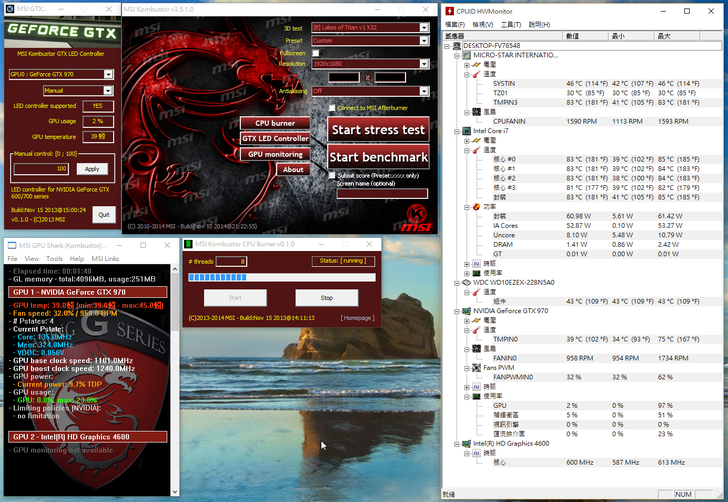Open the Tools menu in GPU Shark
Viewport: 728px width, 502px height.
[x=53, y=258]
